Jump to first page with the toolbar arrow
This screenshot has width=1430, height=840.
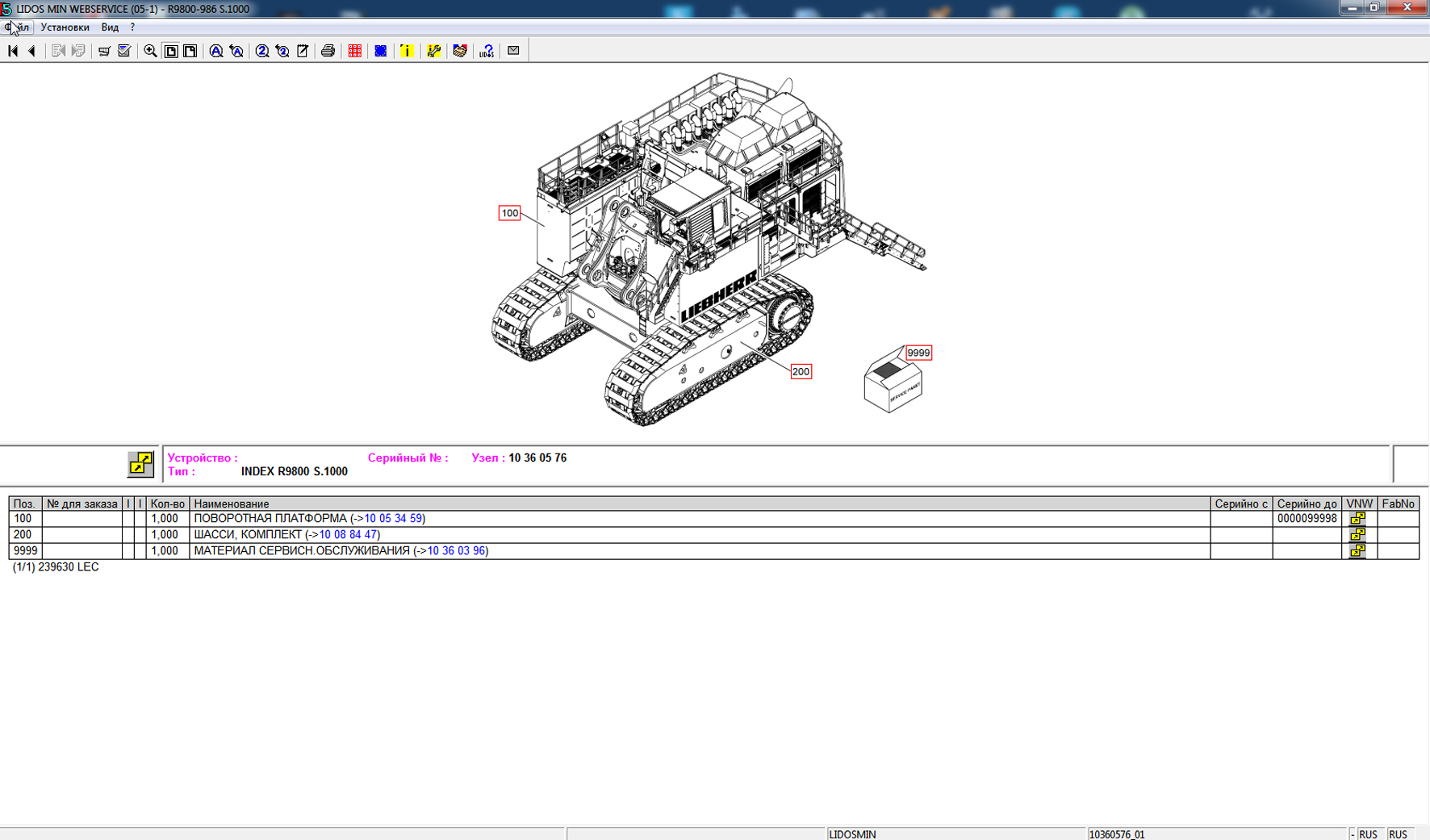pyautogui.click(x=13, y=51)
